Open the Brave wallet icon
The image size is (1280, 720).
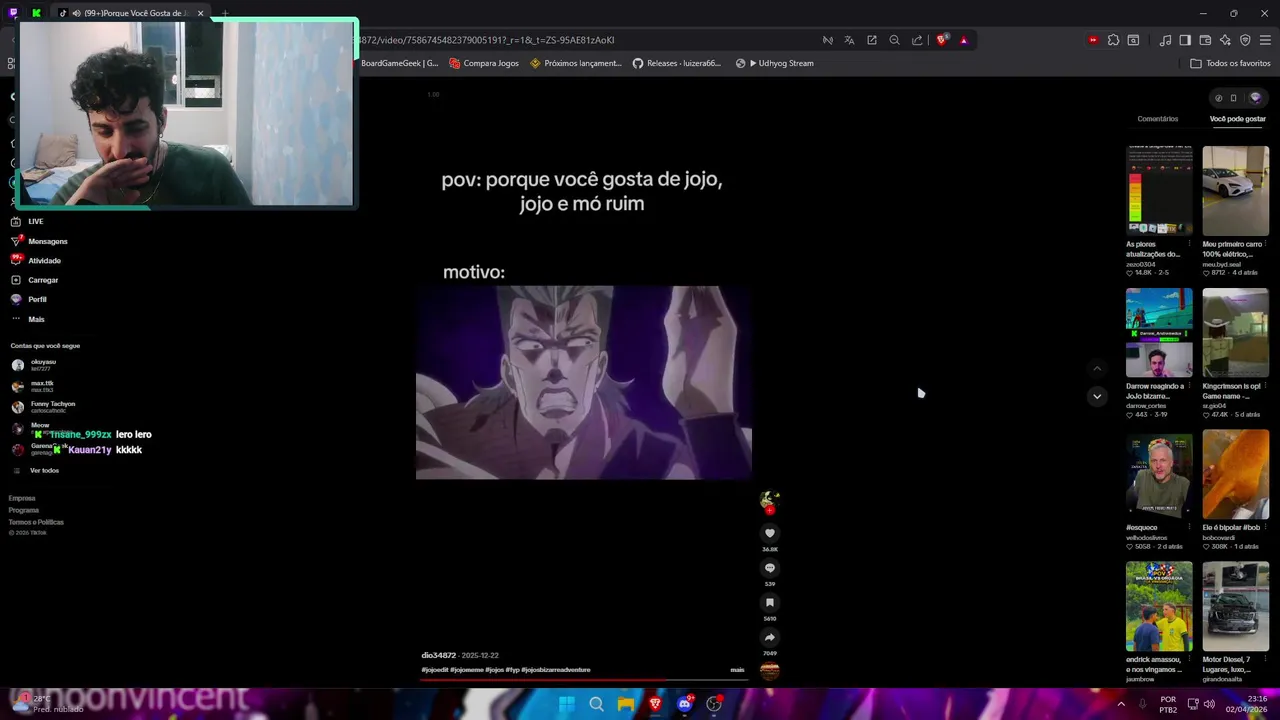point(1205,40)
